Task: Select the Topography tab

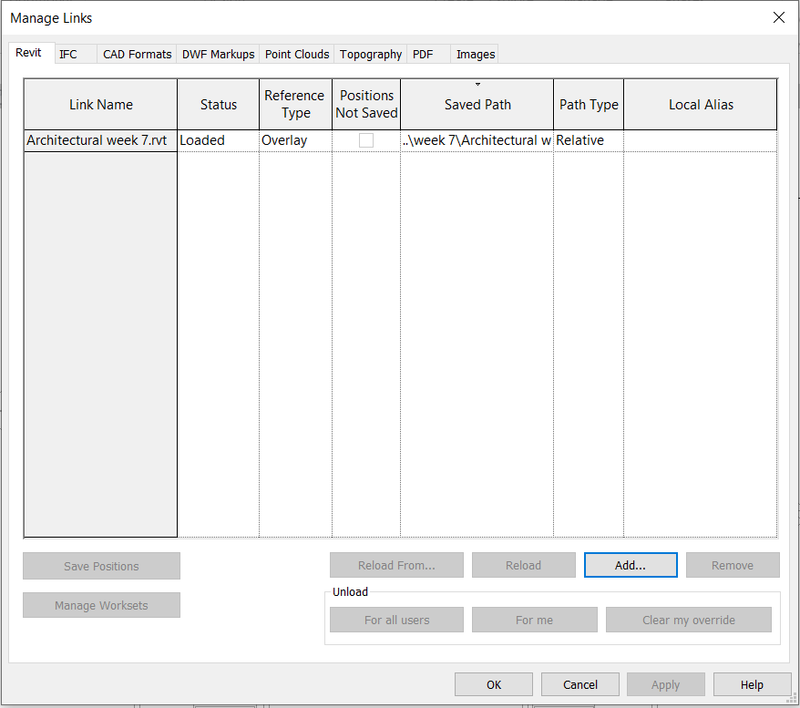Action: (x=370, y=54)
